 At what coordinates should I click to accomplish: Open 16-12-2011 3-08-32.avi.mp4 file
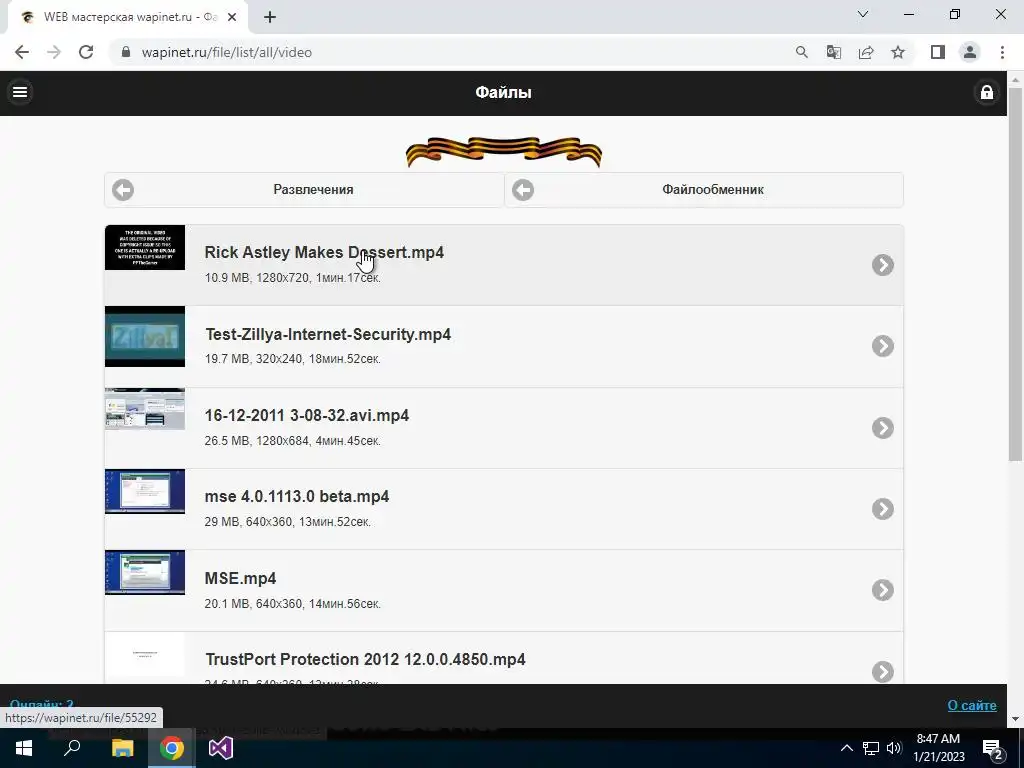[x=504, y=428]
